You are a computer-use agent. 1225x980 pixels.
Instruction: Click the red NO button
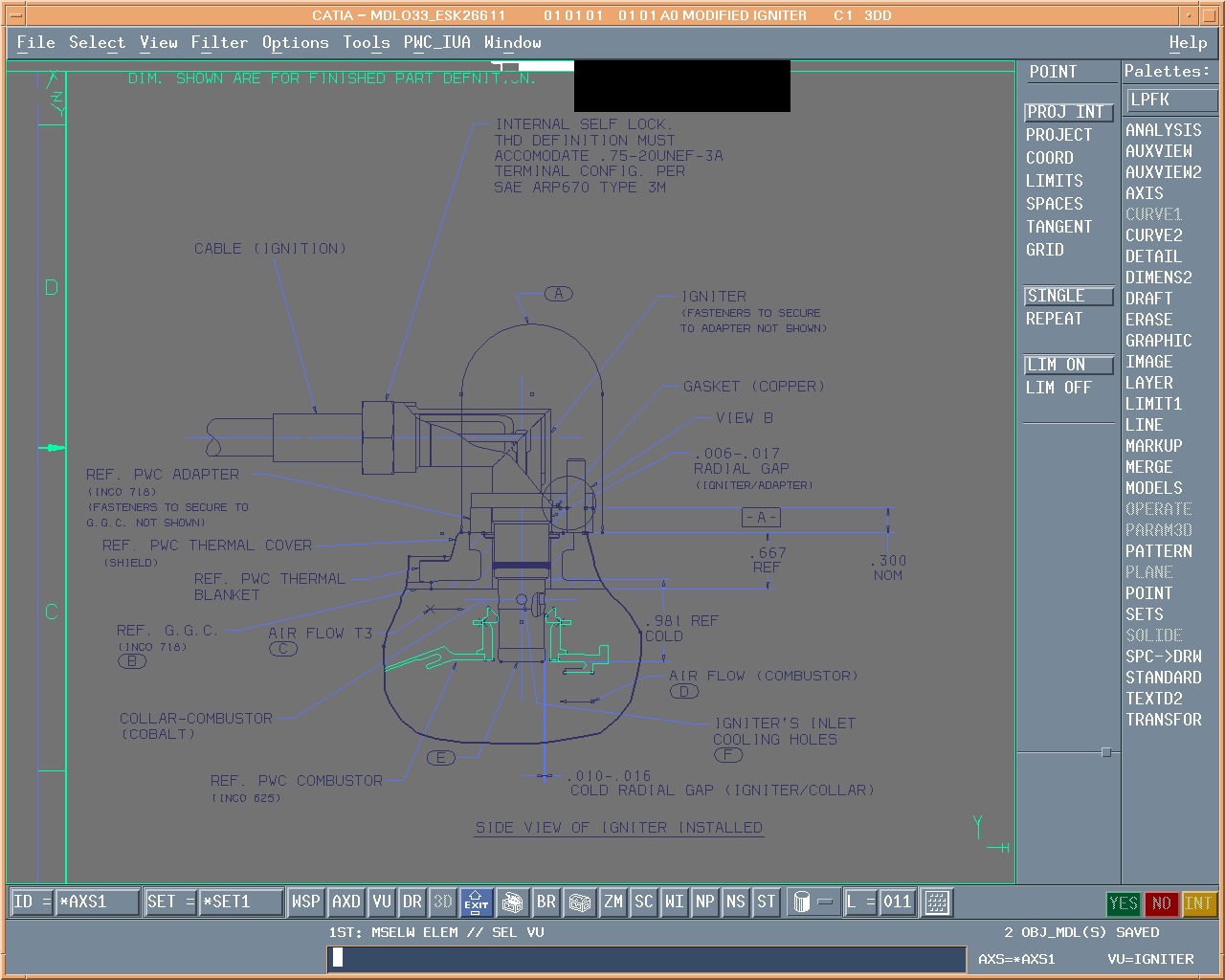[x=1161, y=902]
